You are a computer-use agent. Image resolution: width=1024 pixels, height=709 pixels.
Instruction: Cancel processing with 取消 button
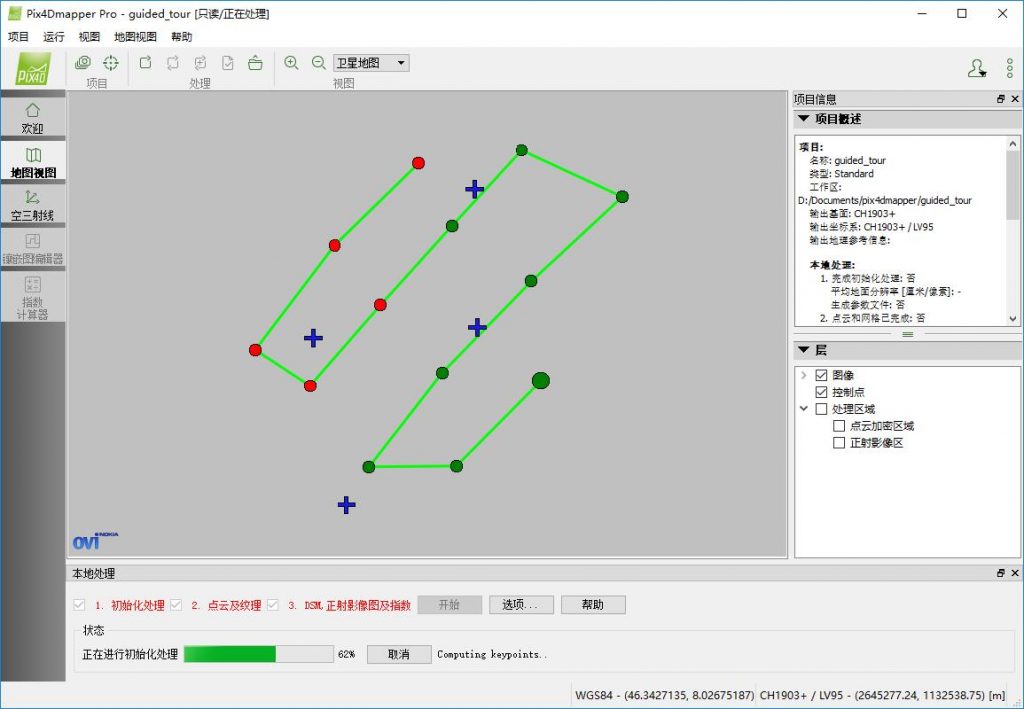[x=399, y=654]
